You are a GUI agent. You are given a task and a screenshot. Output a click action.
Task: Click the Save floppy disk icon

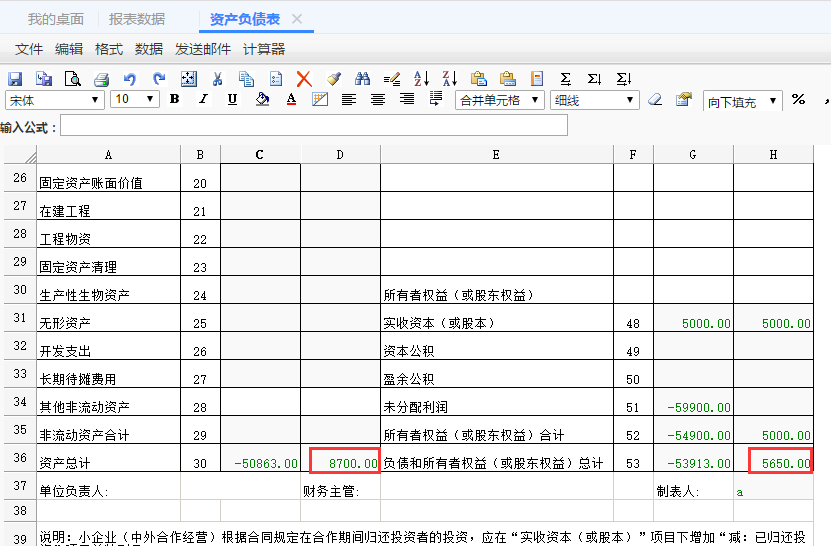15,79
